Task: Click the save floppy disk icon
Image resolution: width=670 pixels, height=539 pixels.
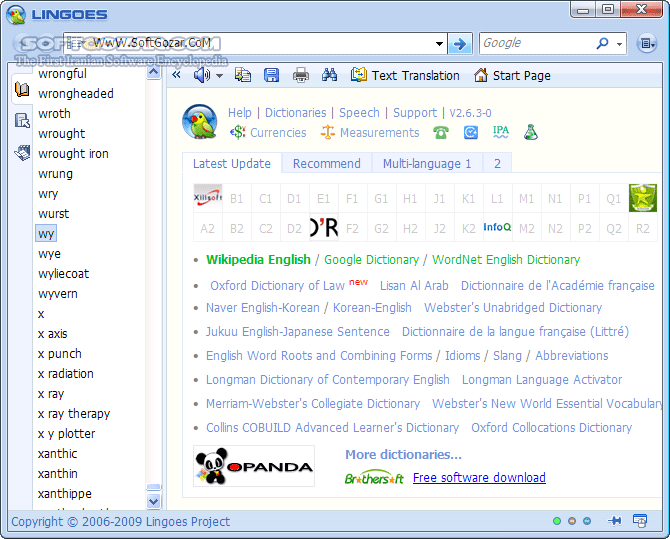Action: [271, 75]
